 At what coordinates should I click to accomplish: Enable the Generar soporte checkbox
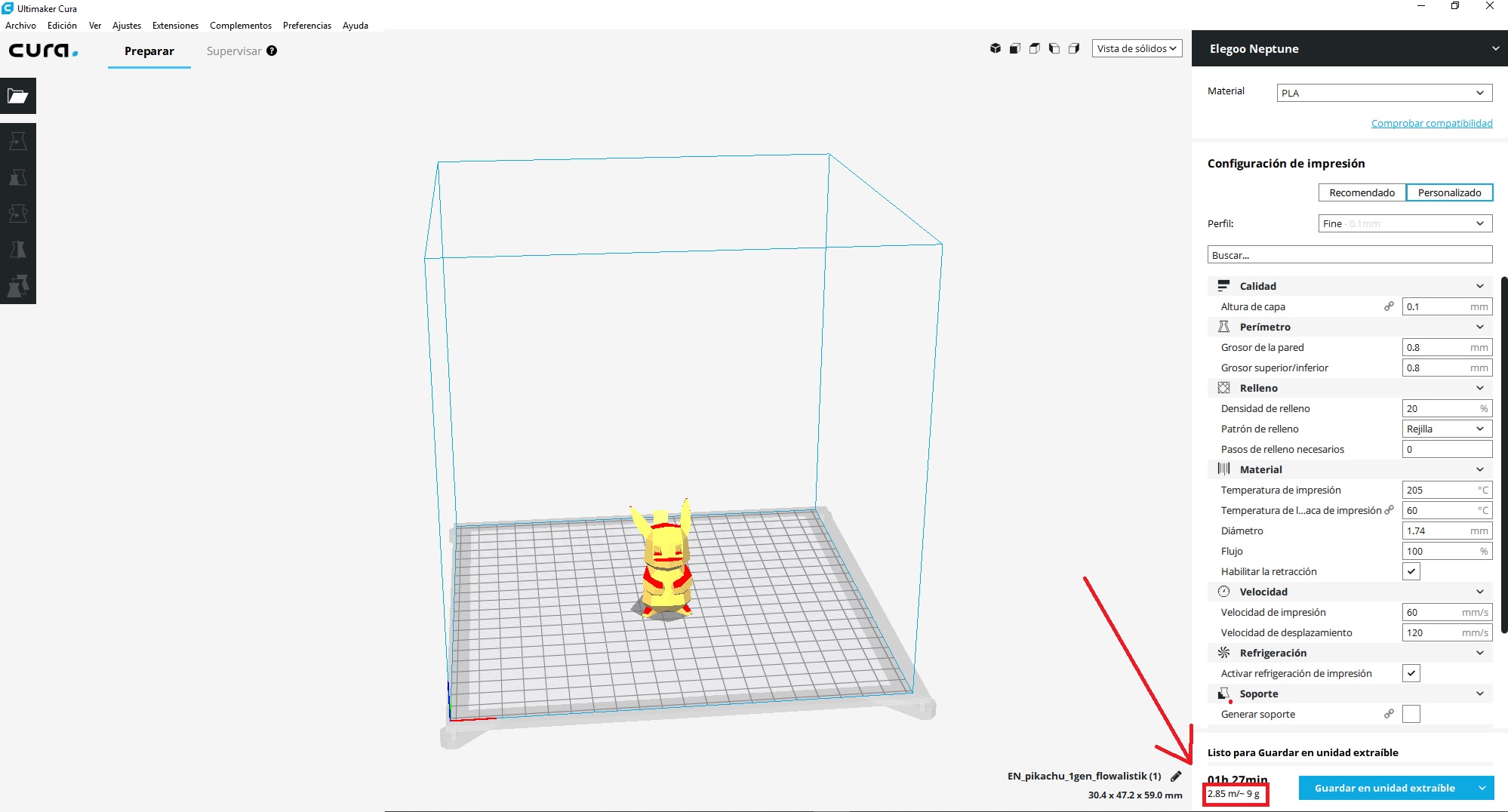point(1411,713)
